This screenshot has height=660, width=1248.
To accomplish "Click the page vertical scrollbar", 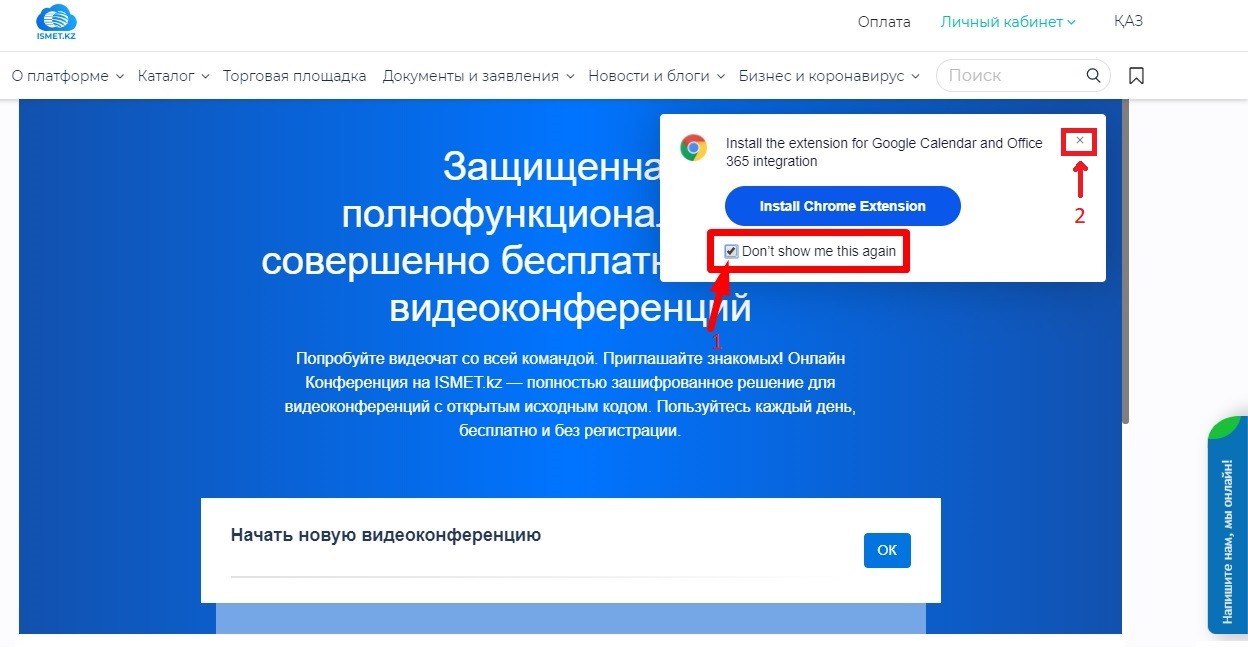I will point(1126,260).
